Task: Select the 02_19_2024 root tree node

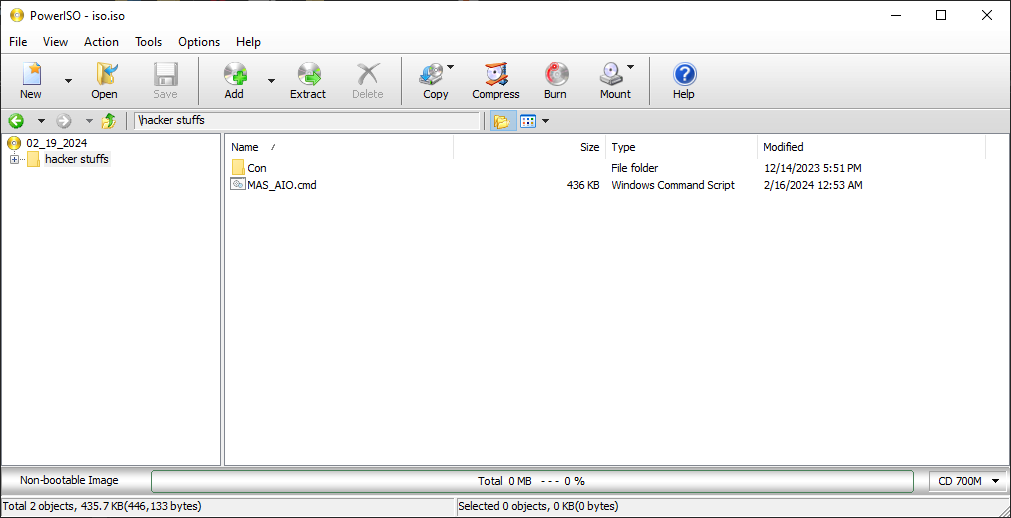Action: [x=57, y=143]
